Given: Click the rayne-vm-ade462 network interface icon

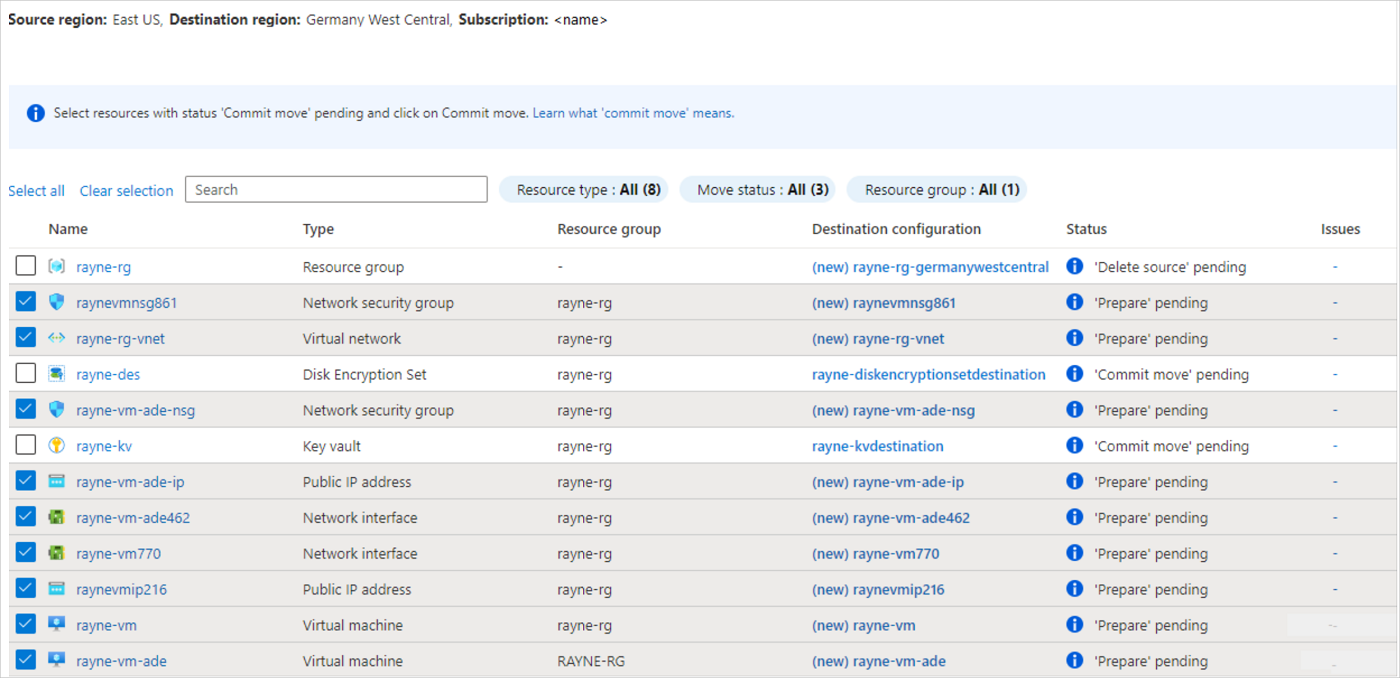Looking at the screenshot, I should 57,518.
